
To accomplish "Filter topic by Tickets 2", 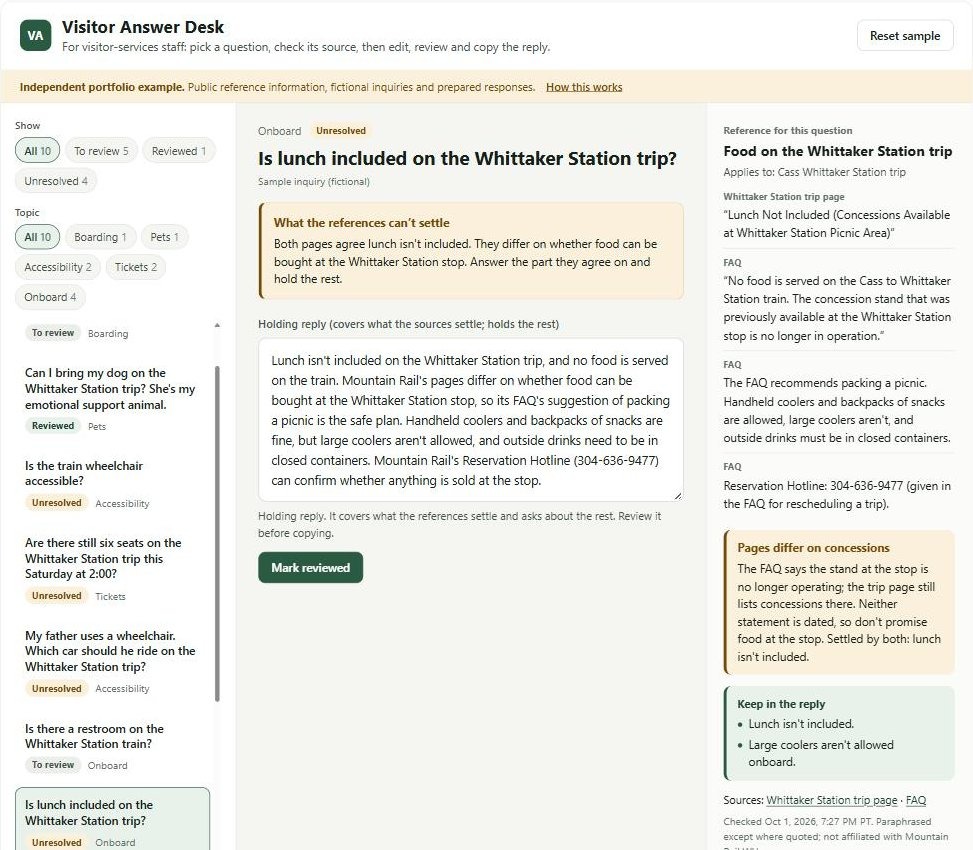I will (135, 267).
